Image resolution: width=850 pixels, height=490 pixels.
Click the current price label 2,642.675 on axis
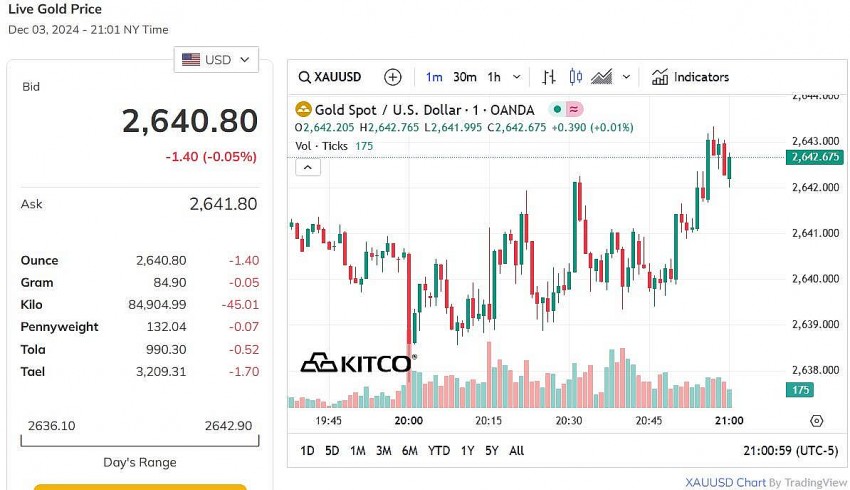tap(816, 157)
